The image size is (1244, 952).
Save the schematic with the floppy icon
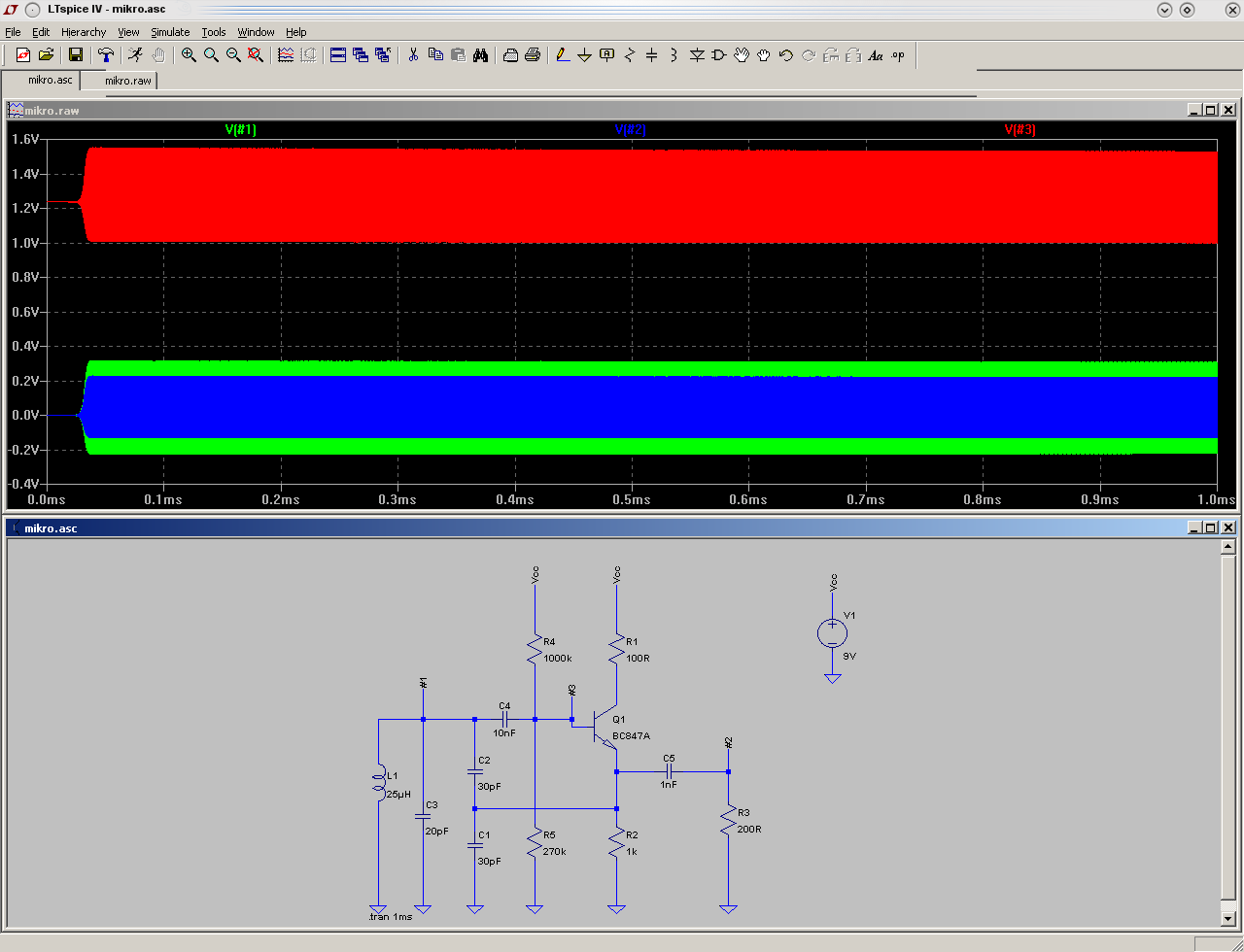pos(75,55)
